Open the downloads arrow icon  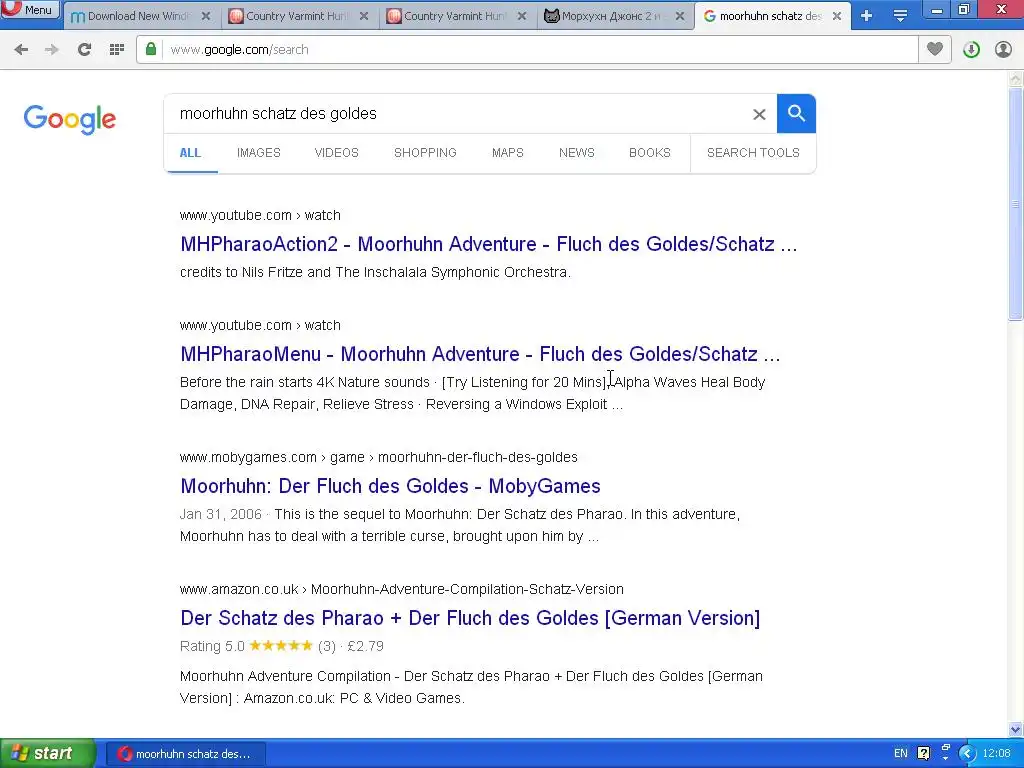[971, 50]
